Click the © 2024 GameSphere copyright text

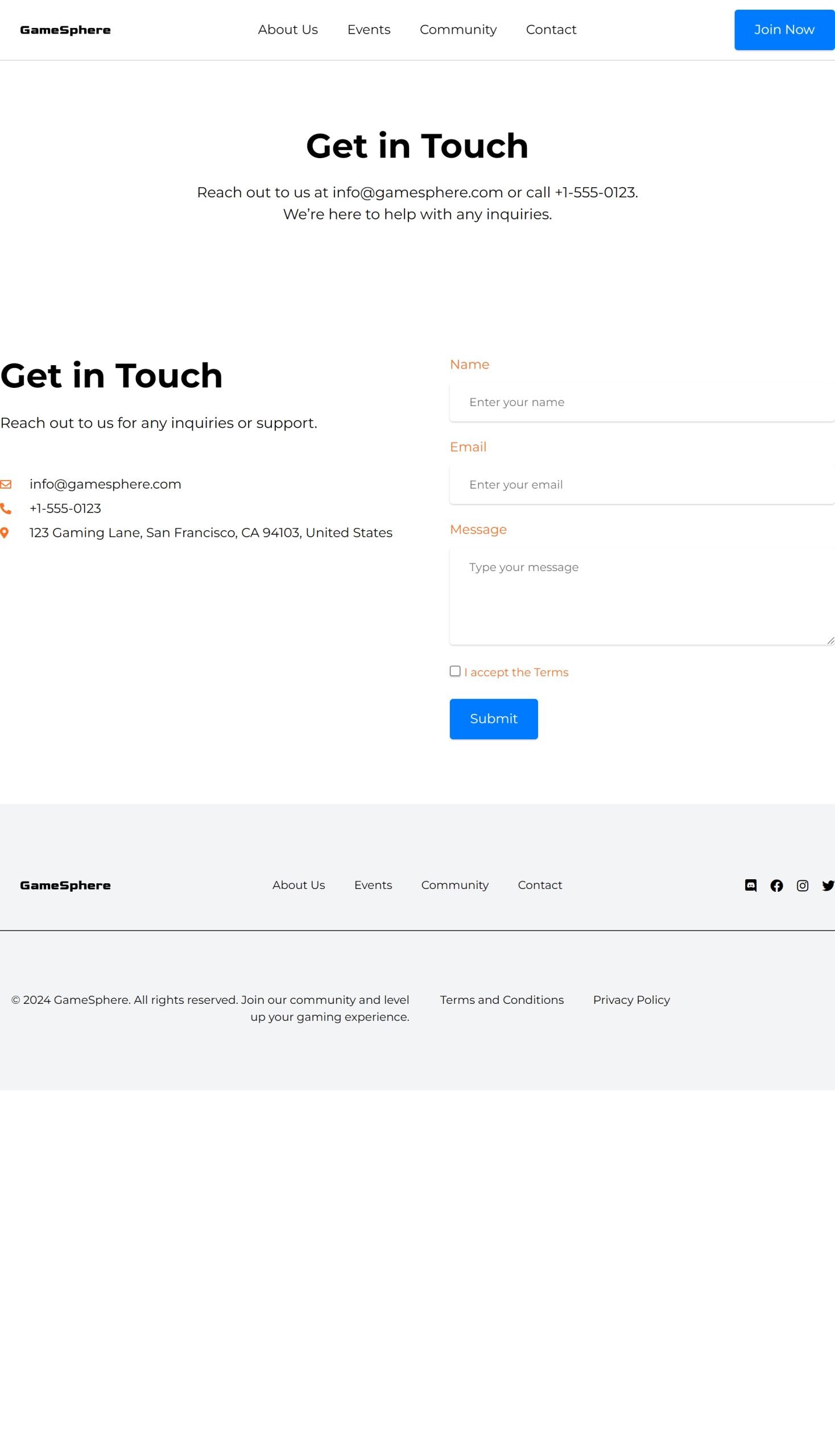tap(210, 1008)
